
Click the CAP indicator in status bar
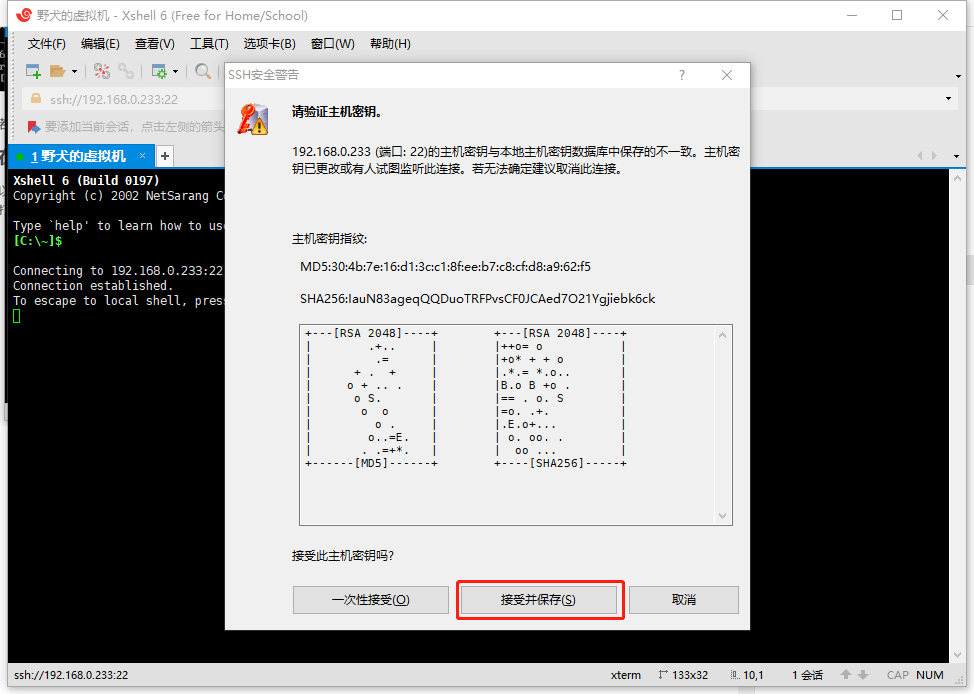click(x=898, y=675)
